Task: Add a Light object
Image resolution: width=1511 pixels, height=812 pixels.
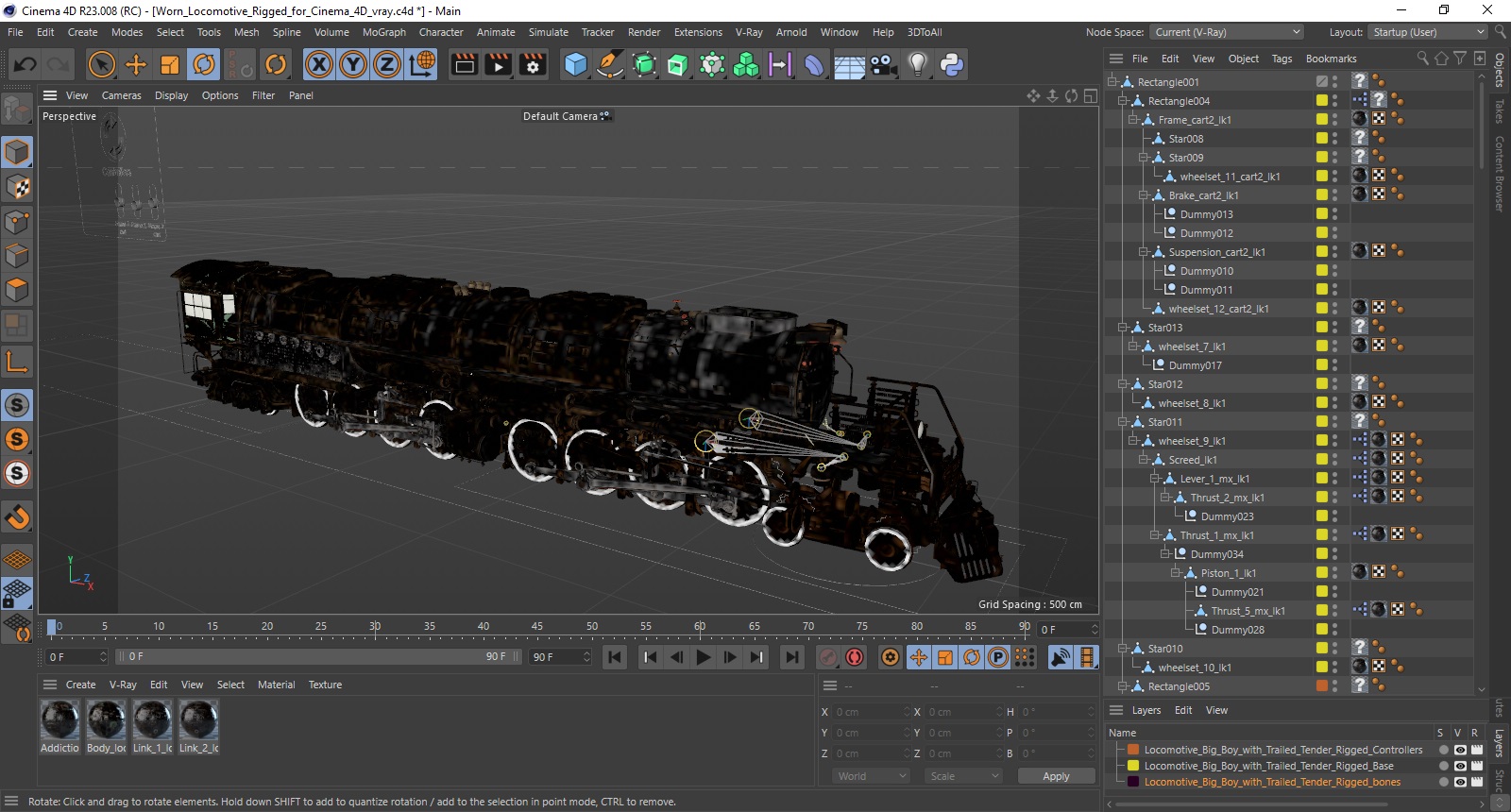Action: point(917,64)
